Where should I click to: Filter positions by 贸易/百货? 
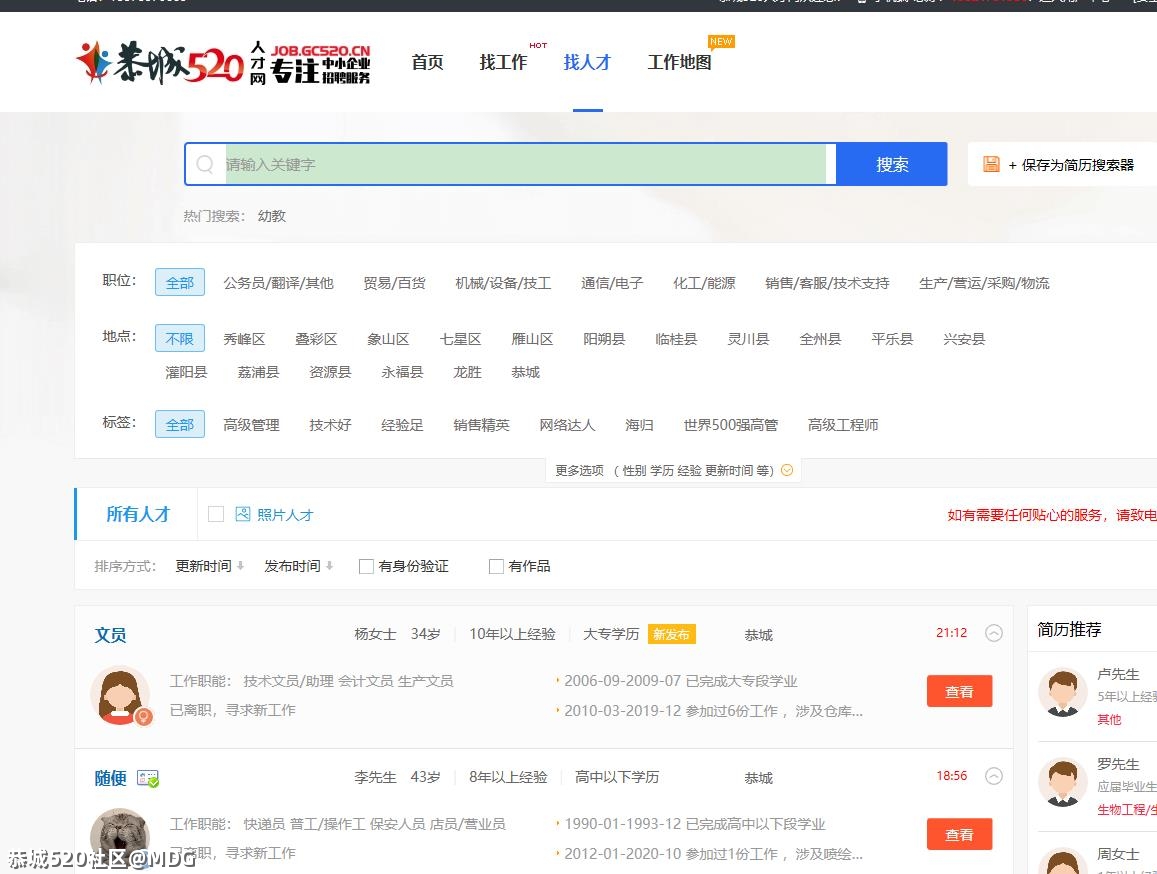395,283
